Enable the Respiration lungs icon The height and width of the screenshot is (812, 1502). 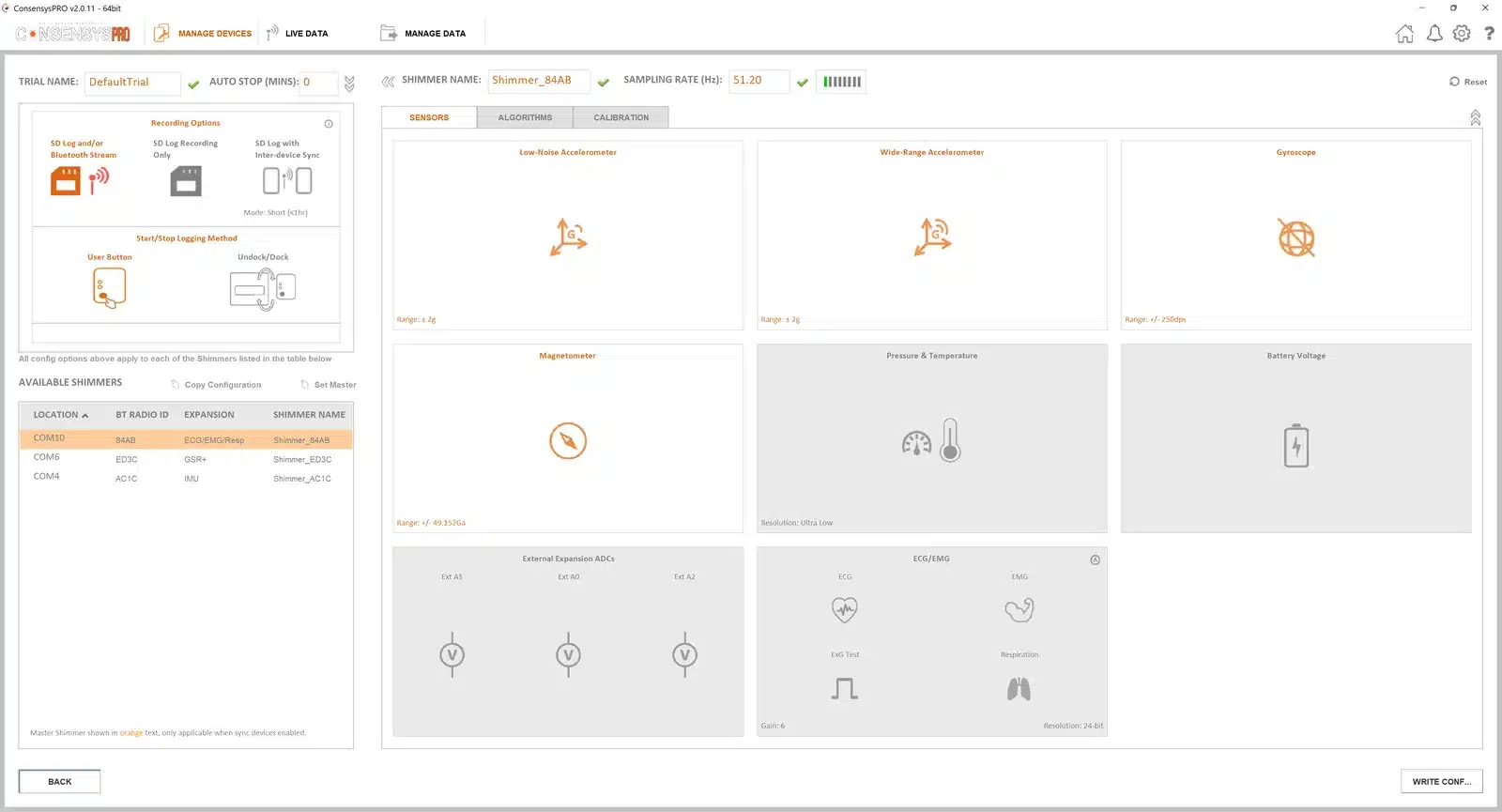pyautogui.click(x=1019, y=689)
